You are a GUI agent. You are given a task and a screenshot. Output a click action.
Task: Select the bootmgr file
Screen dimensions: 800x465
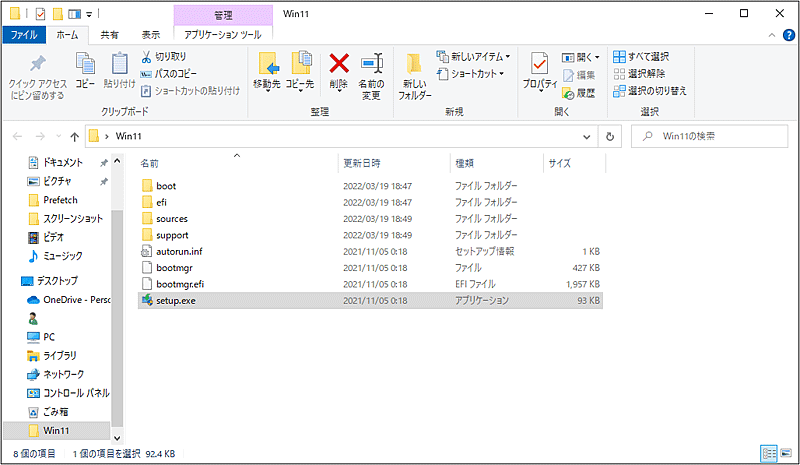(x=370, y=267)
